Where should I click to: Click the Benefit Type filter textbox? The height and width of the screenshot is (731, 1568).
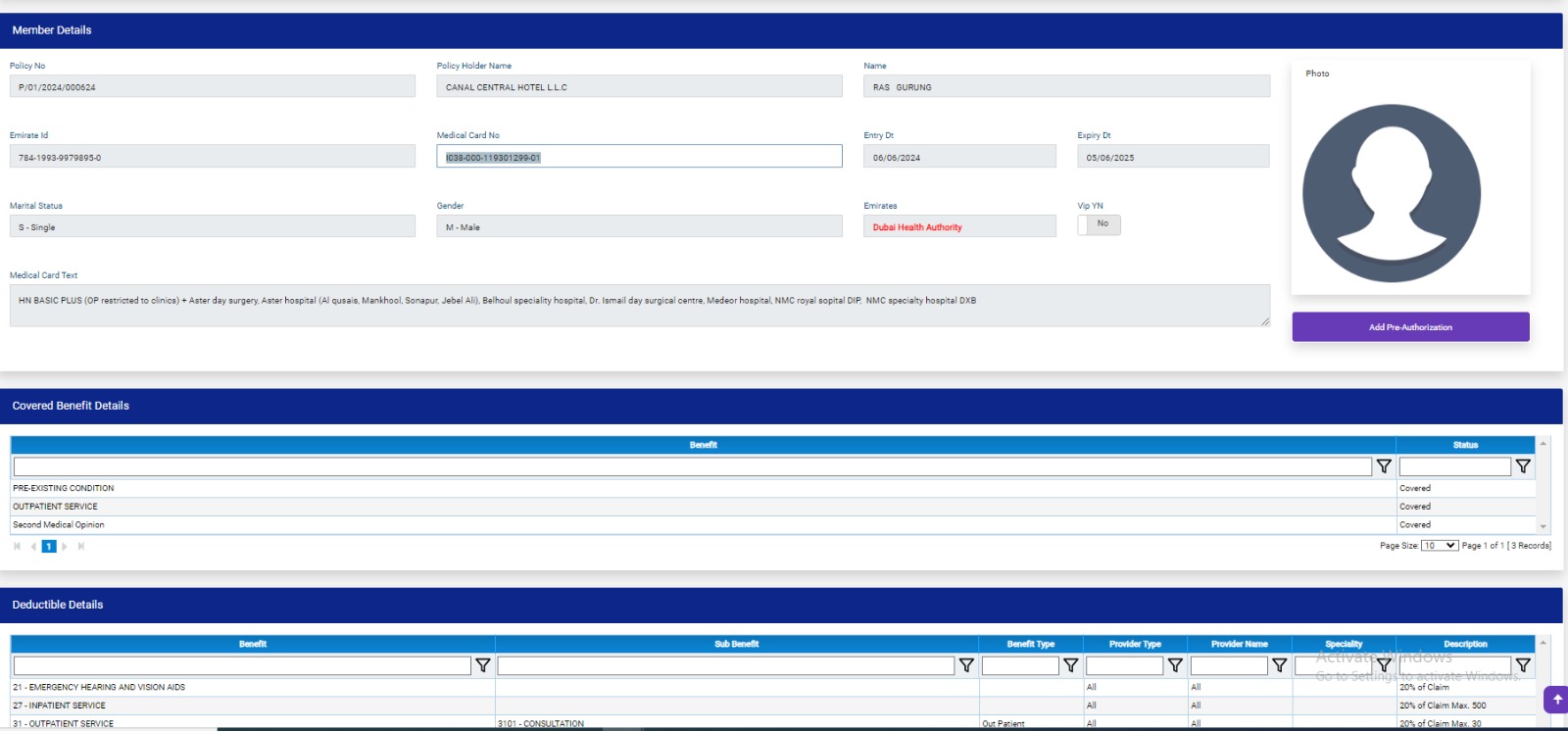click(1020, 665)
